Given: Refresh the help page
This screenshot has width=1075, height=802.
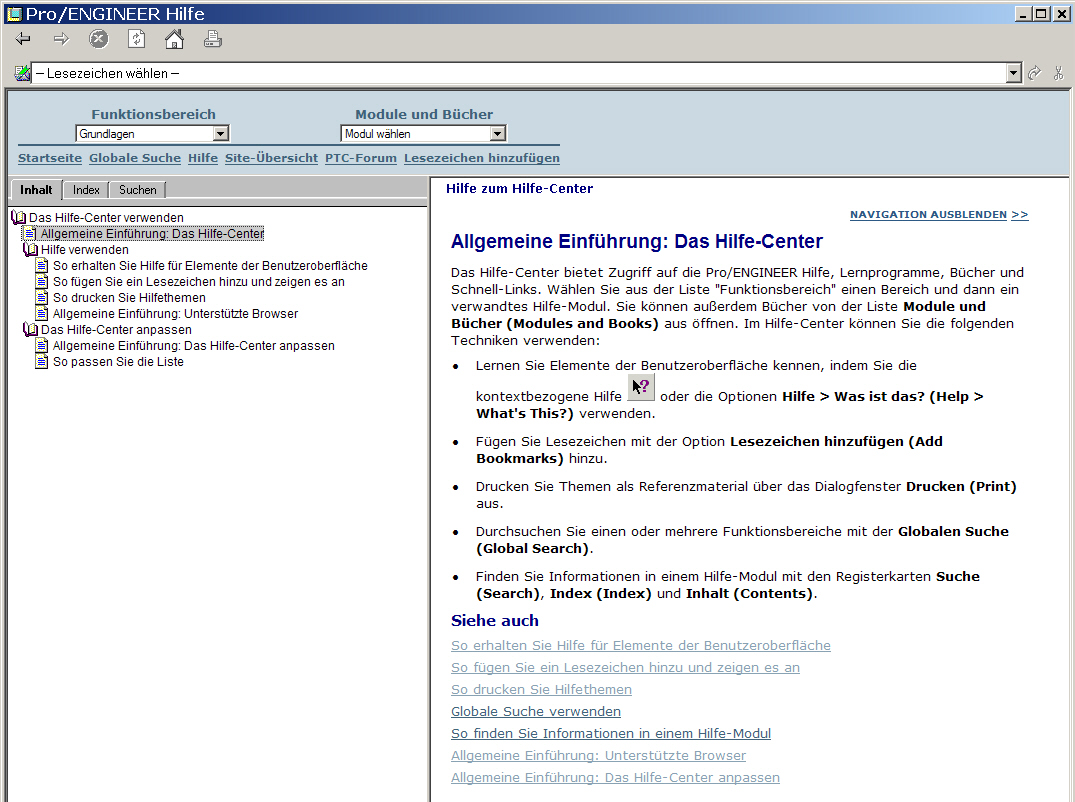Looking at the screenshot, I should point(136,39).
